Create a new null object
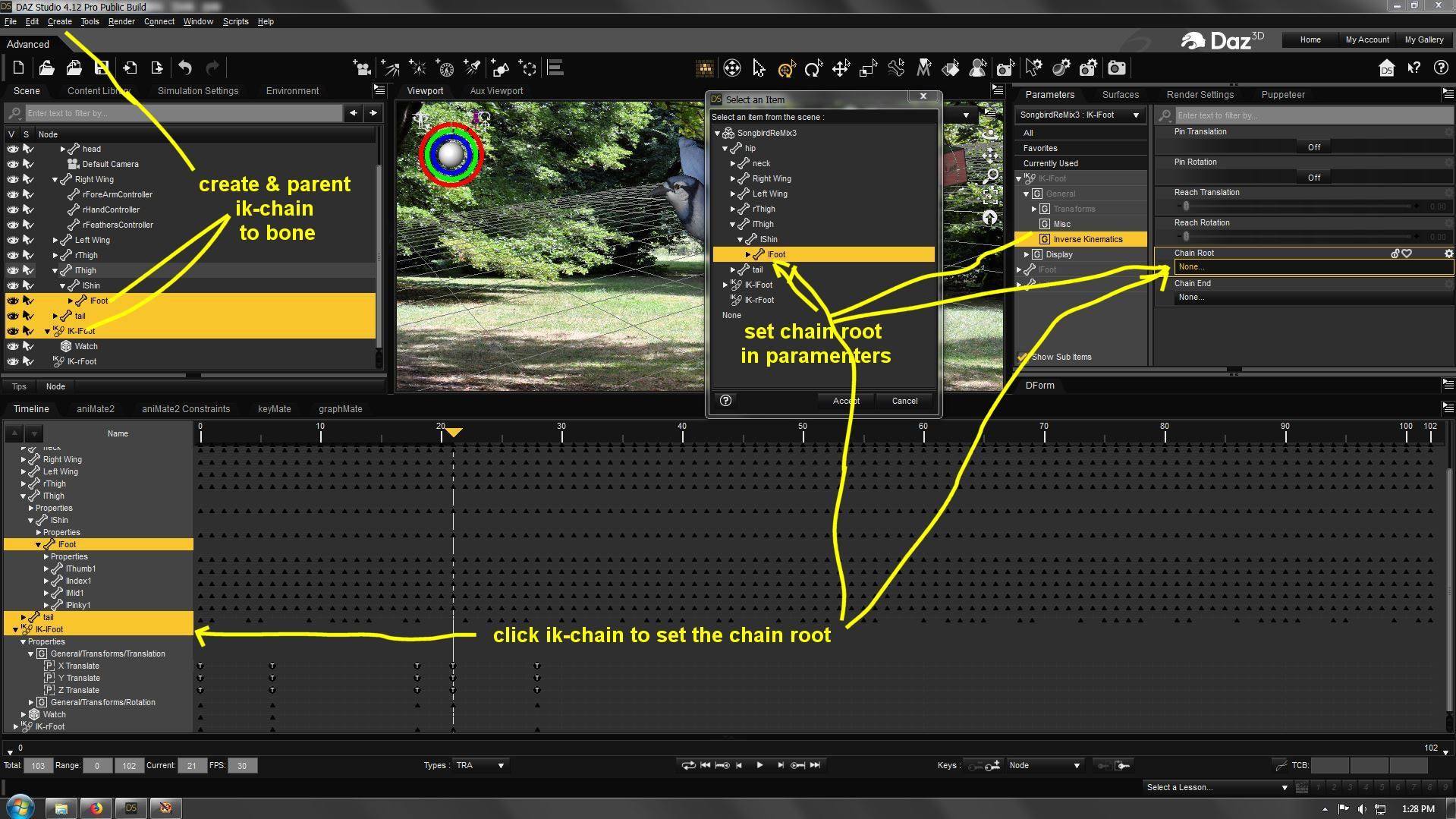 coord(528,68)
